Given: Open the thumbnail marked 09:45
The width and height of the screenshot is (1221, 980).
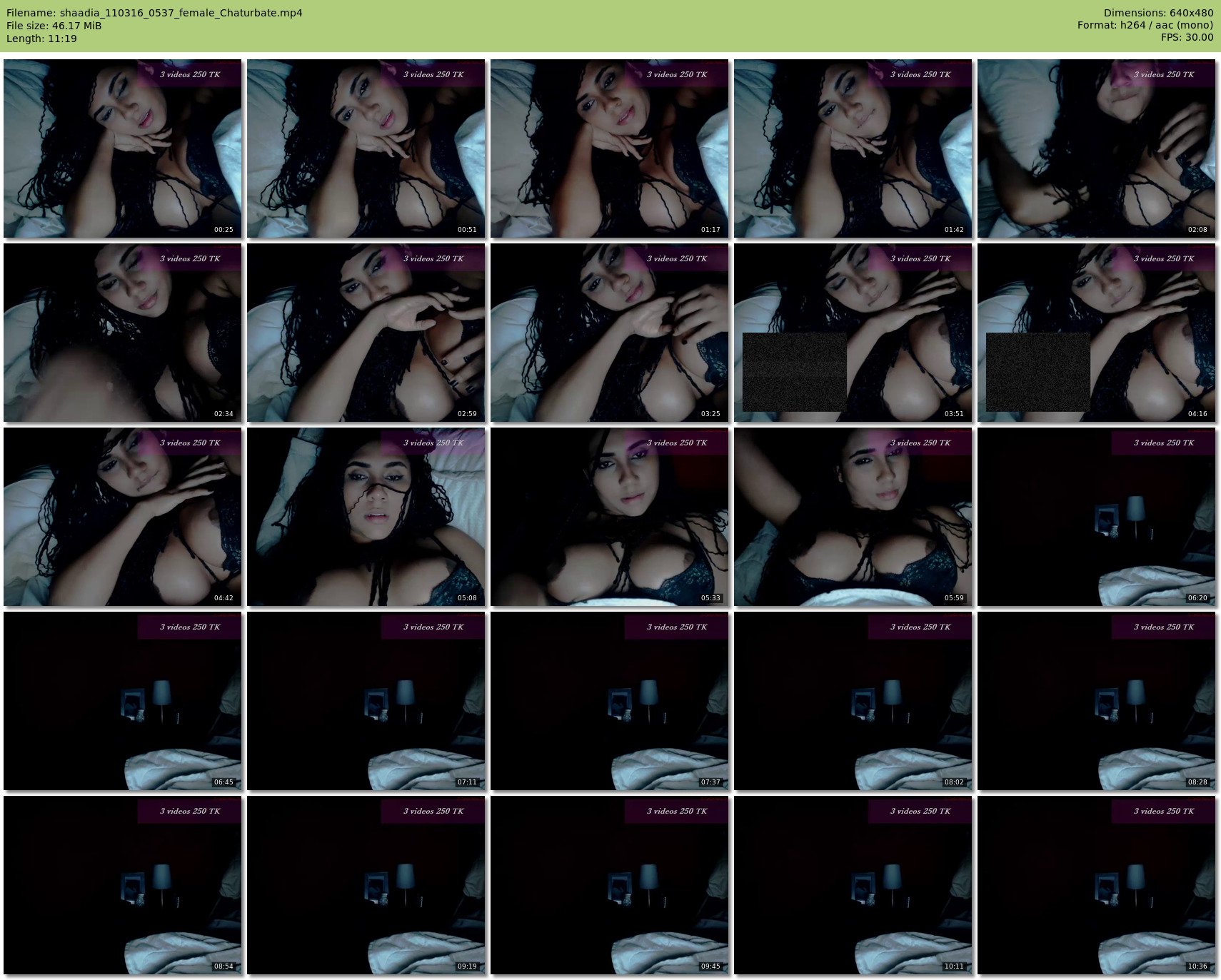Looking at the screenshot, I should click(610, 885).
